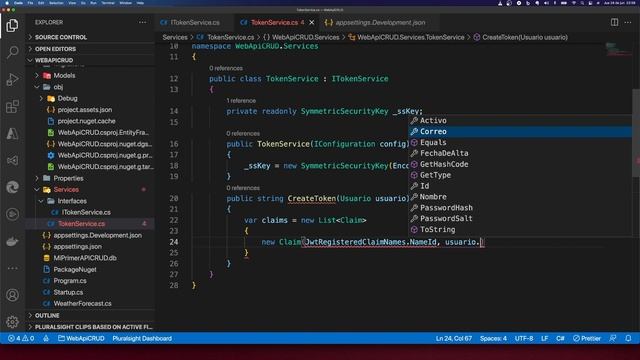640x360 pixels.
Task: Open appsettings.json file
Action: tap(90, 247)
